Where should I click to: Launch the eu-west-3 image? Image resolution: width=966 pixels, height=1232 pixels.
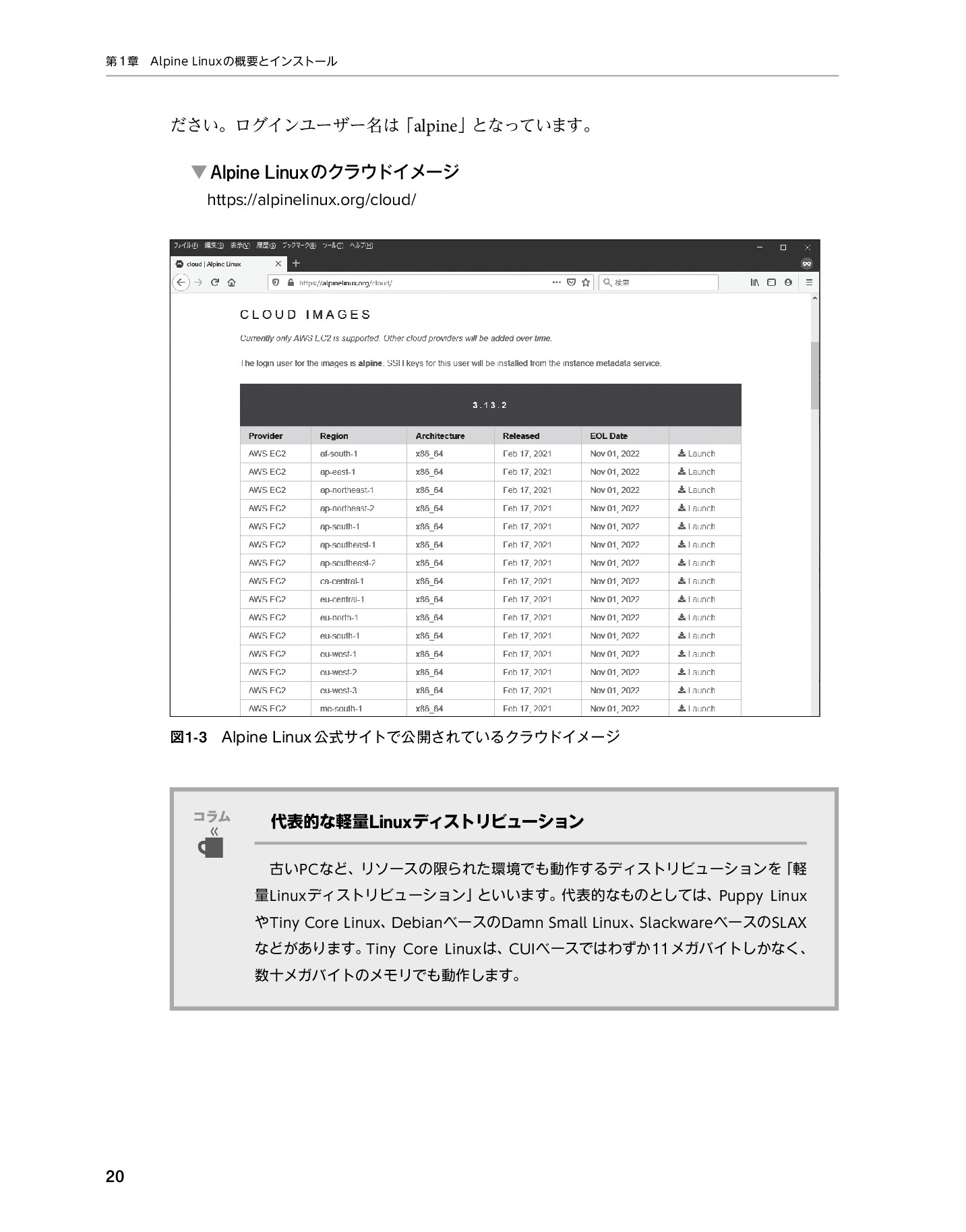point(696,691)
